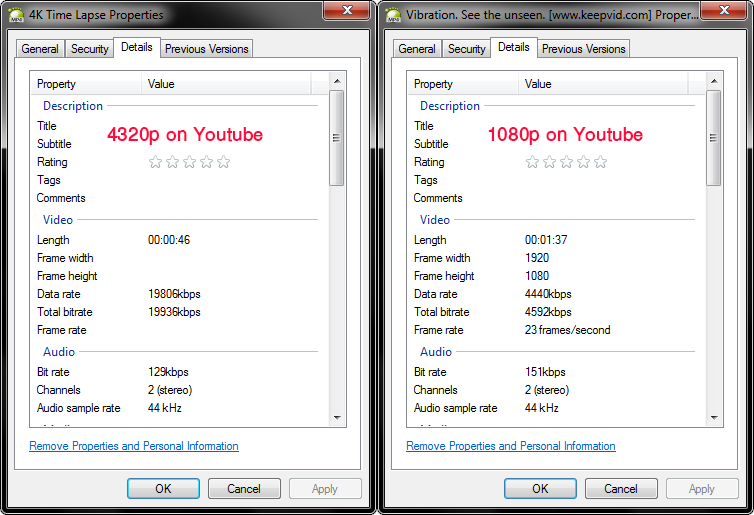Click scroll up arrow in Vibration details list
This screenshot has width=754, height=515.
[x=714, y=81]
